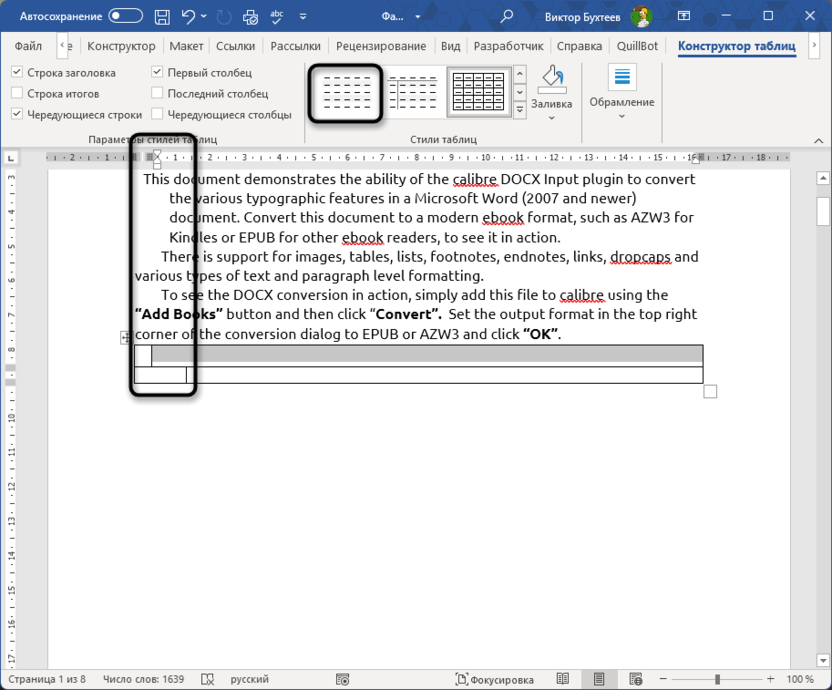Switch to Read Mode icon in status bar

point(562,679)
